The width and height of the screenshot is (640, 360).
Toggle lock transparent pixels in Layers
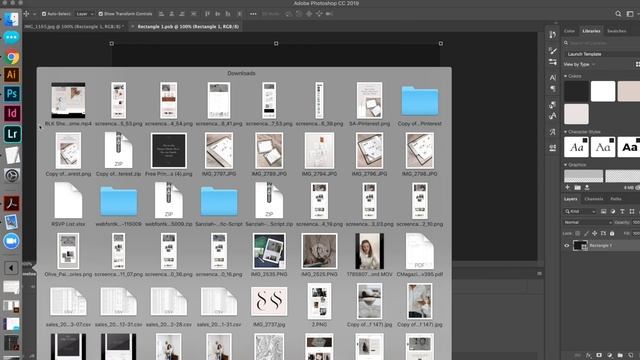[x=578, y=233]
